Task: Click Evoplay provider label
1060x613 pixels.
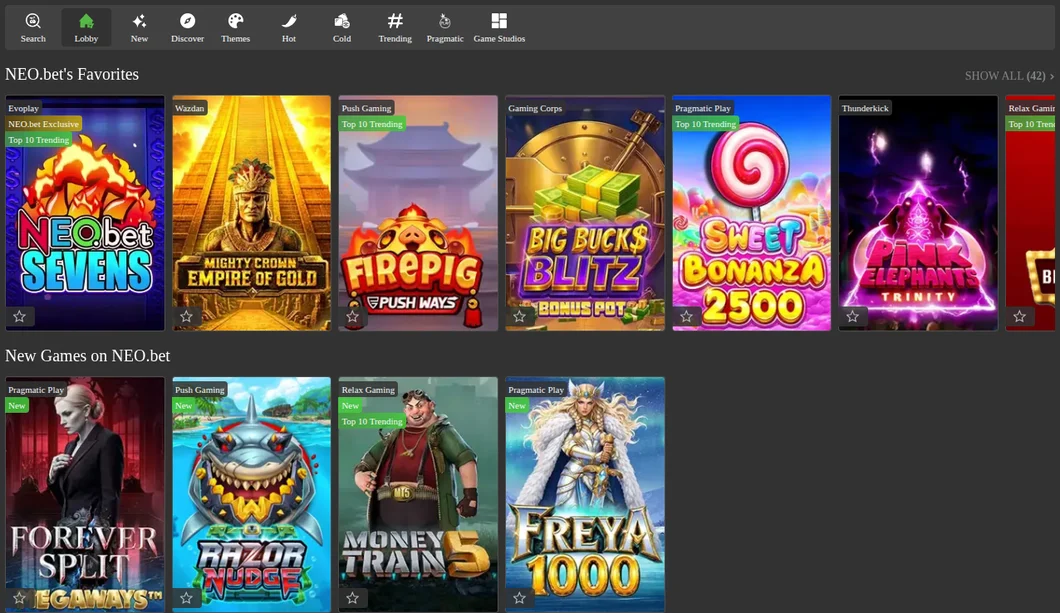Action: pyautogui.click(x=24, y=108)
